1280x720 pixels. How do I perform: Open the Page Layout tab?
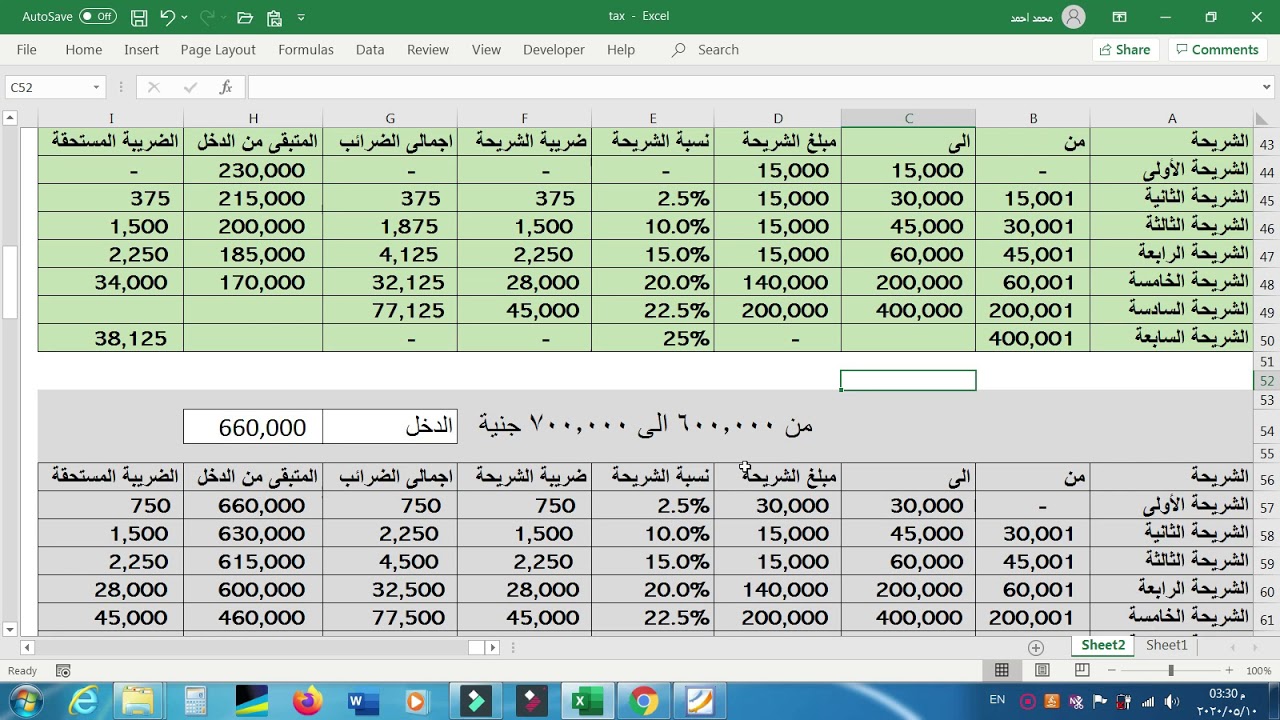(x=218, y=49)
